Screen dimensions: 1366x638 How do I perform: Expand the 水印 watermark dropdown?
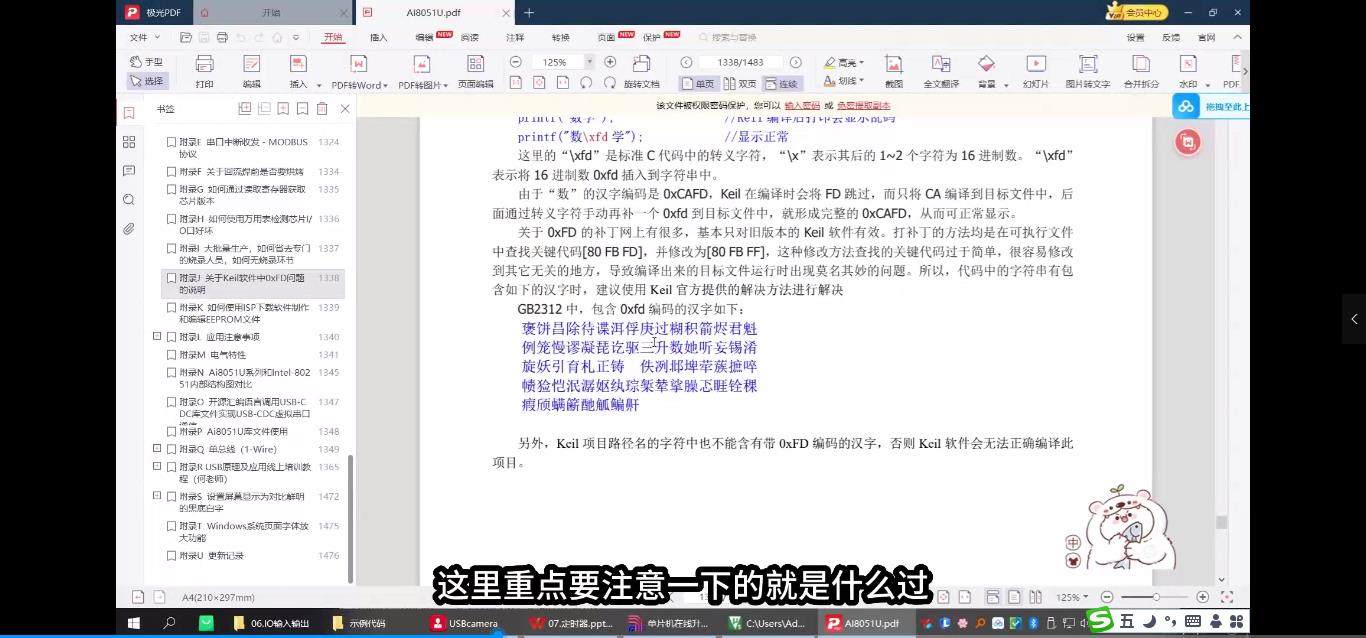point(1206,84)
